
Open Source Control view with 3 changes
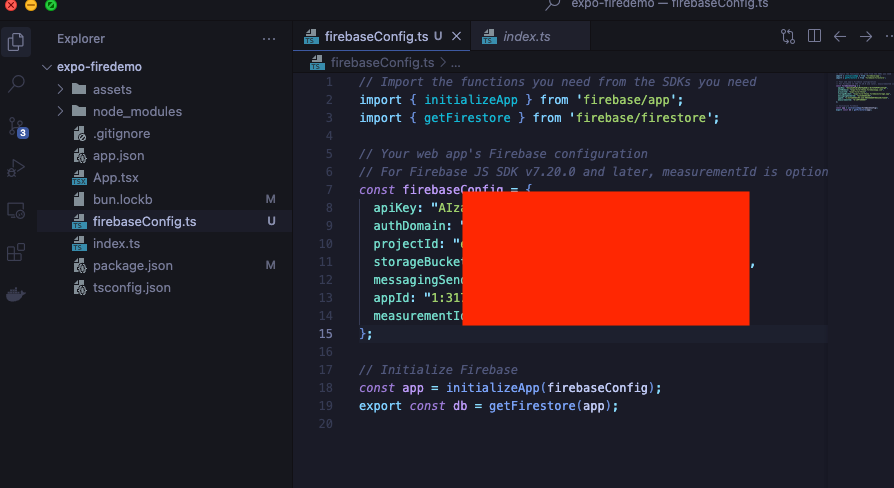17,127
